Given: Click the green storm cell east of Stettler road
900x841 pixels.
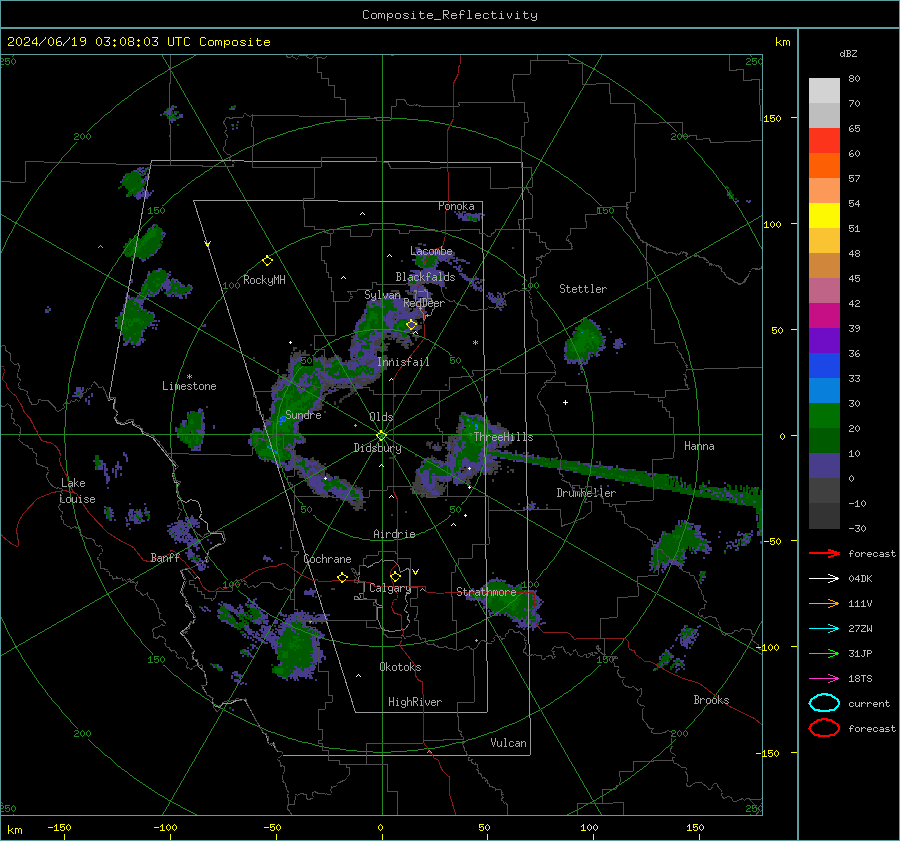Looking at the screenshot, I should tap(584, 342).
